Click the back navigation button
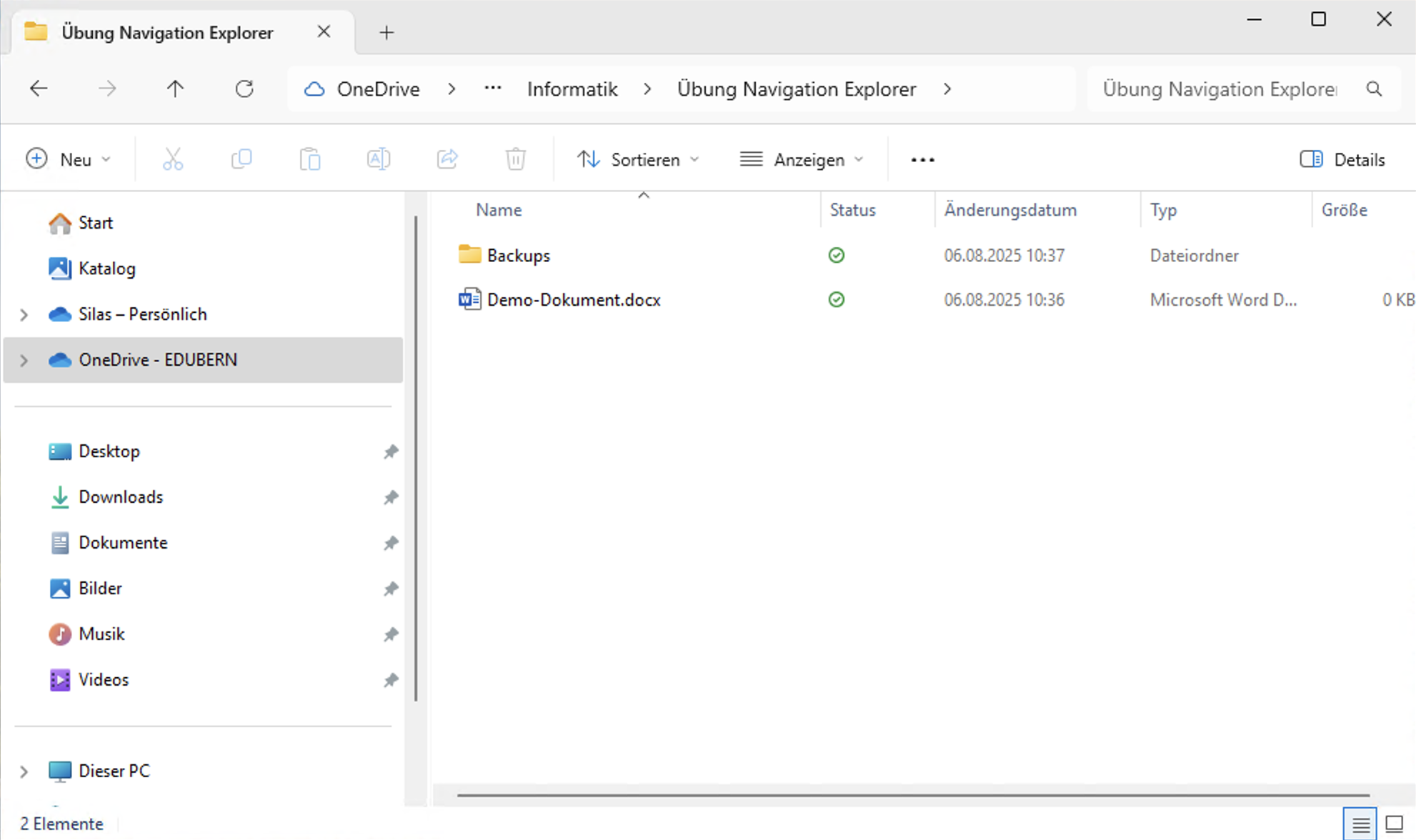1416x840 pixels. click(x=39, y=89)
